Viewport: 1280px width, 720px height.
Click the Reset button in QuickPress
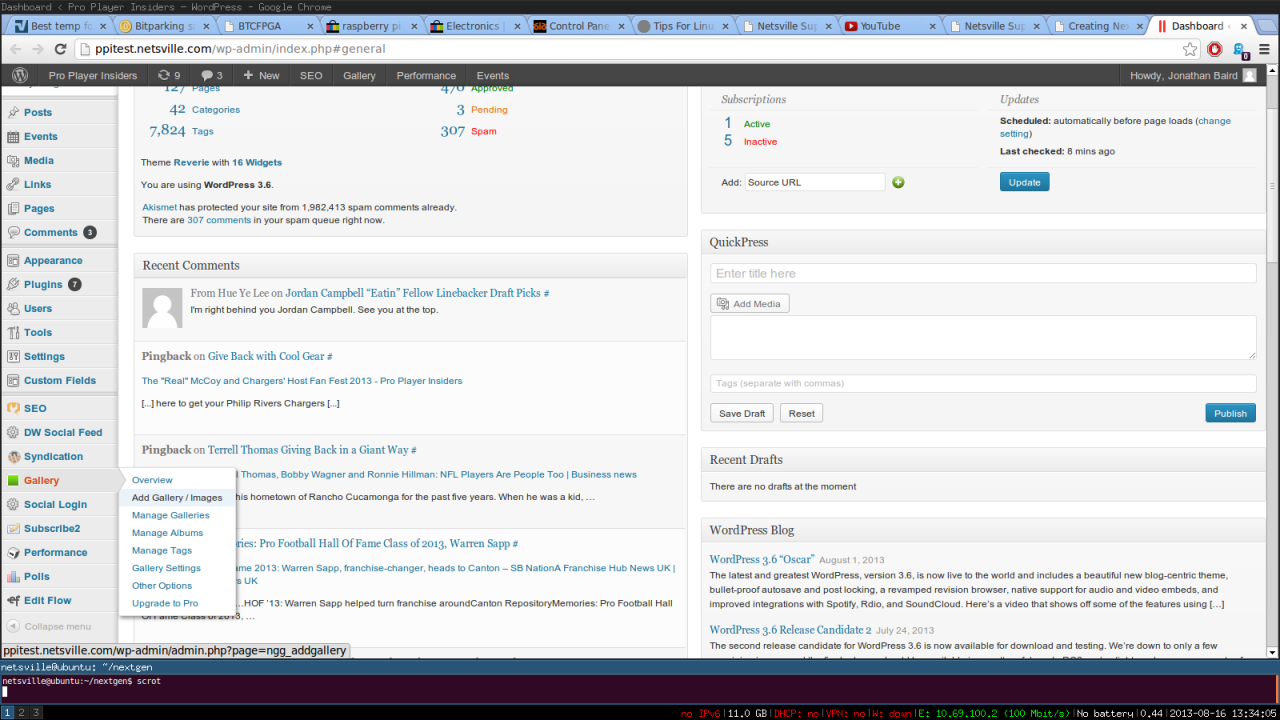click(x=801, y=413)
